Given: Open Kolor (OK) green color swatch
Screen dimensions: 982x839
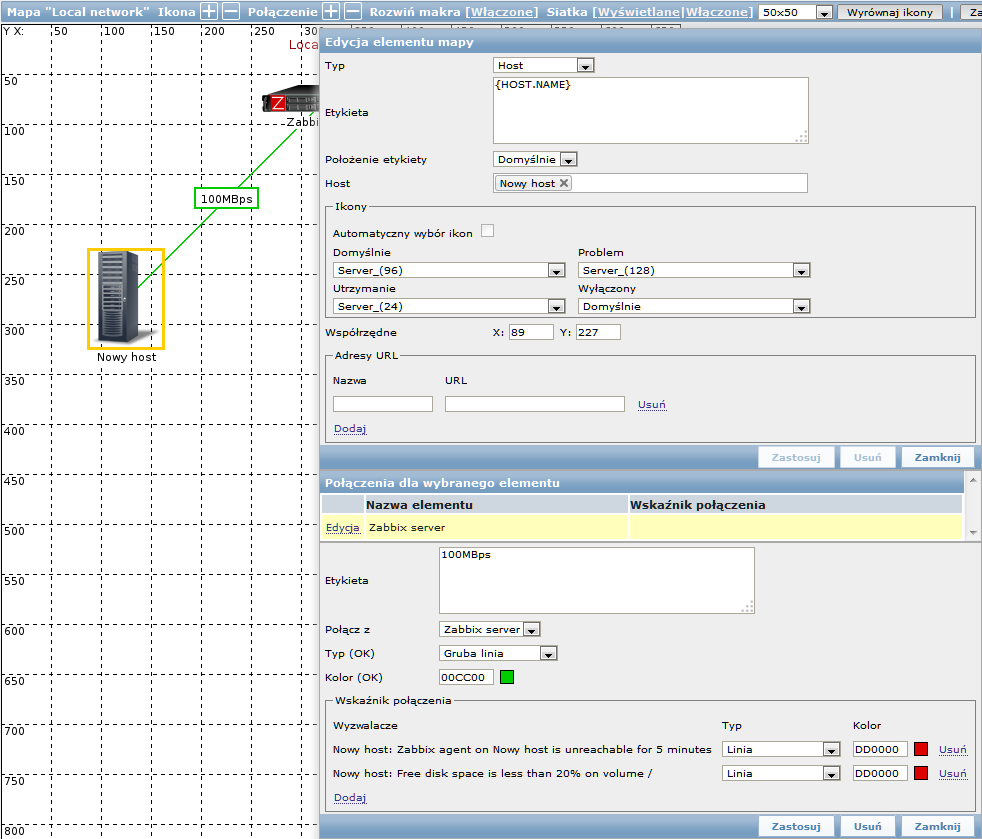Looking at the screenshot, I should pyautogui.click(x=507, y=677).
